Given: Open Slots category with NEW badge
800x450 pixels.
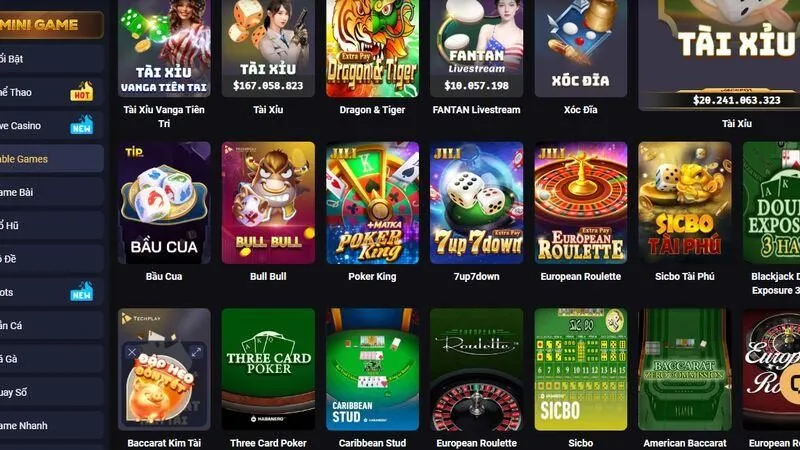Looking at the screenshot, I should click(52, 292).
